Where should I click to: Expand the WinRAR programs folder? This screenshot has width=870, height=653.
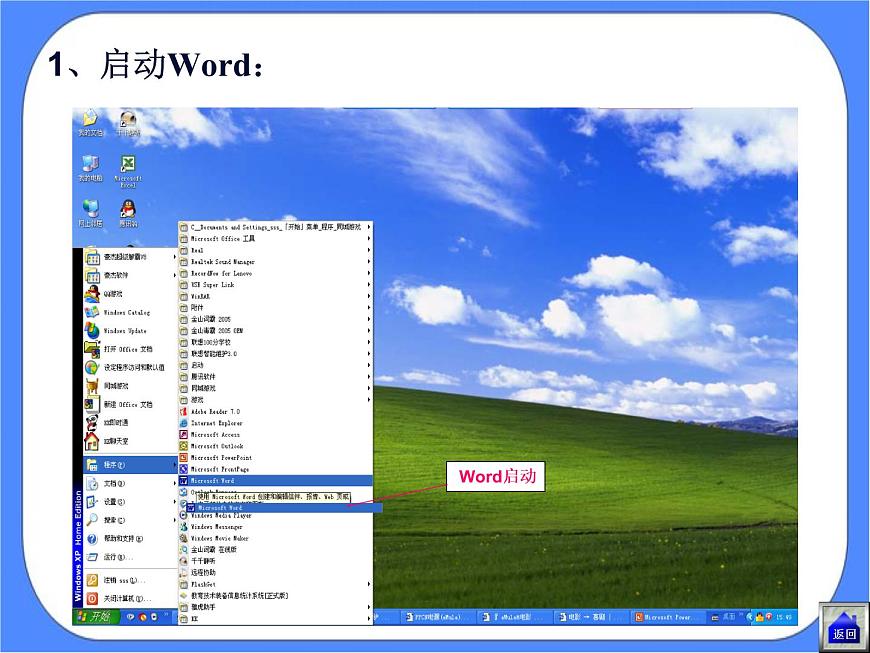click(275, 296)
